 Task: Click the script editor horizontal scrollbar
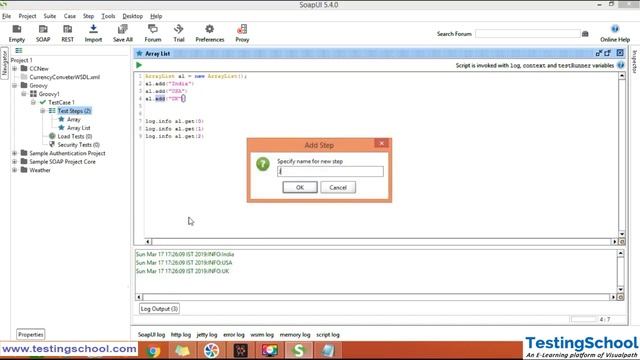coord(381,242)
